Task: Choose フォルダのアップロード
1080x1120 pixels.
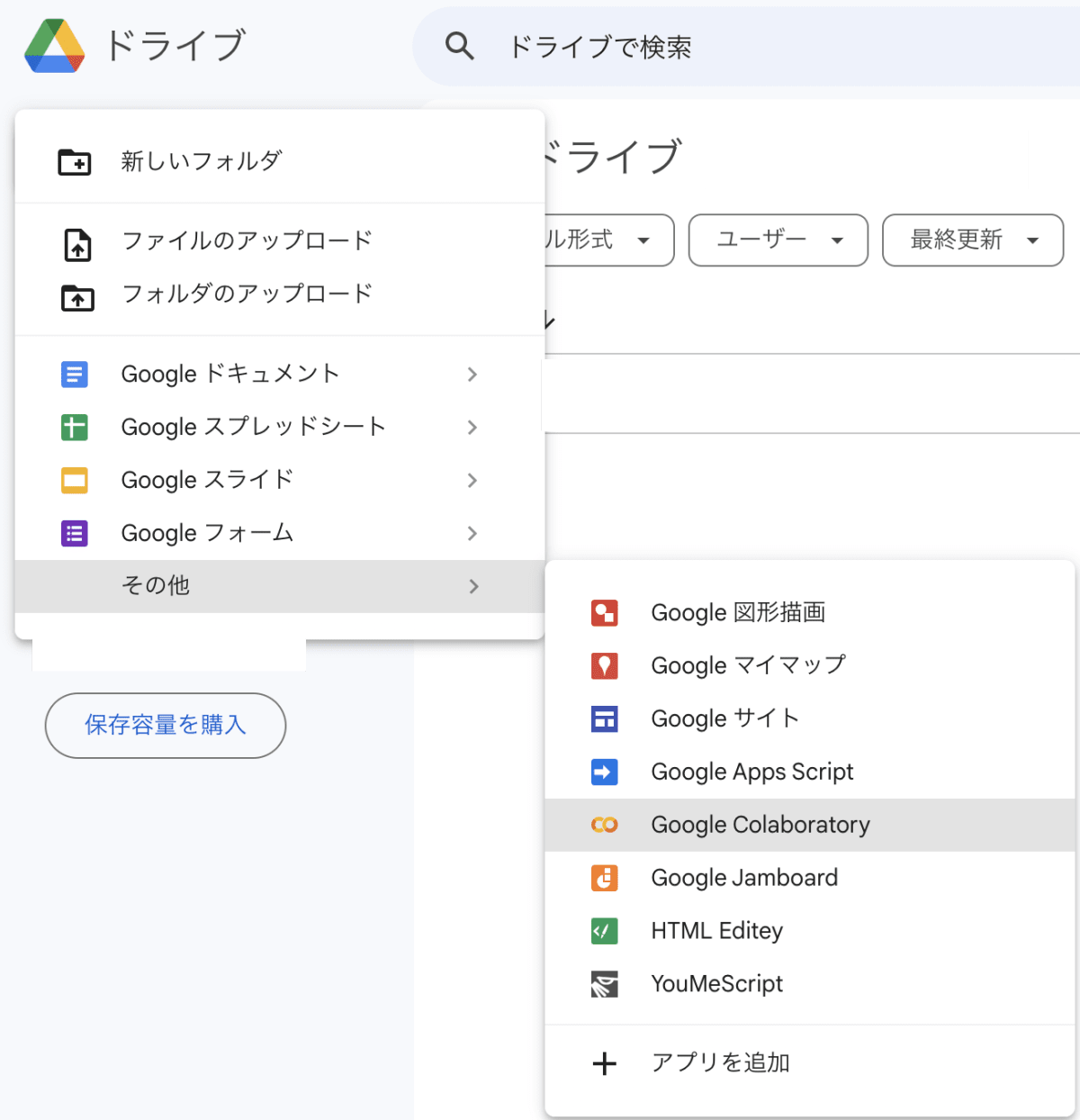Action: [280, 294]
